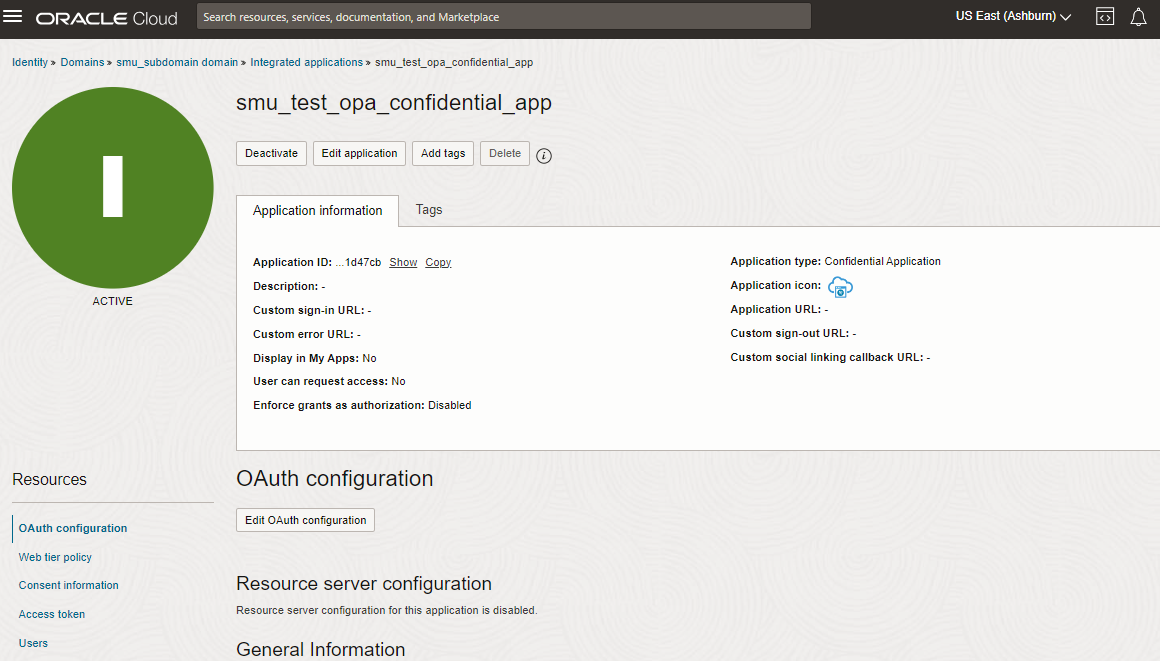
Task: Switch to the Tags tab
Action: pyautogui.click(x=429, y=210)
